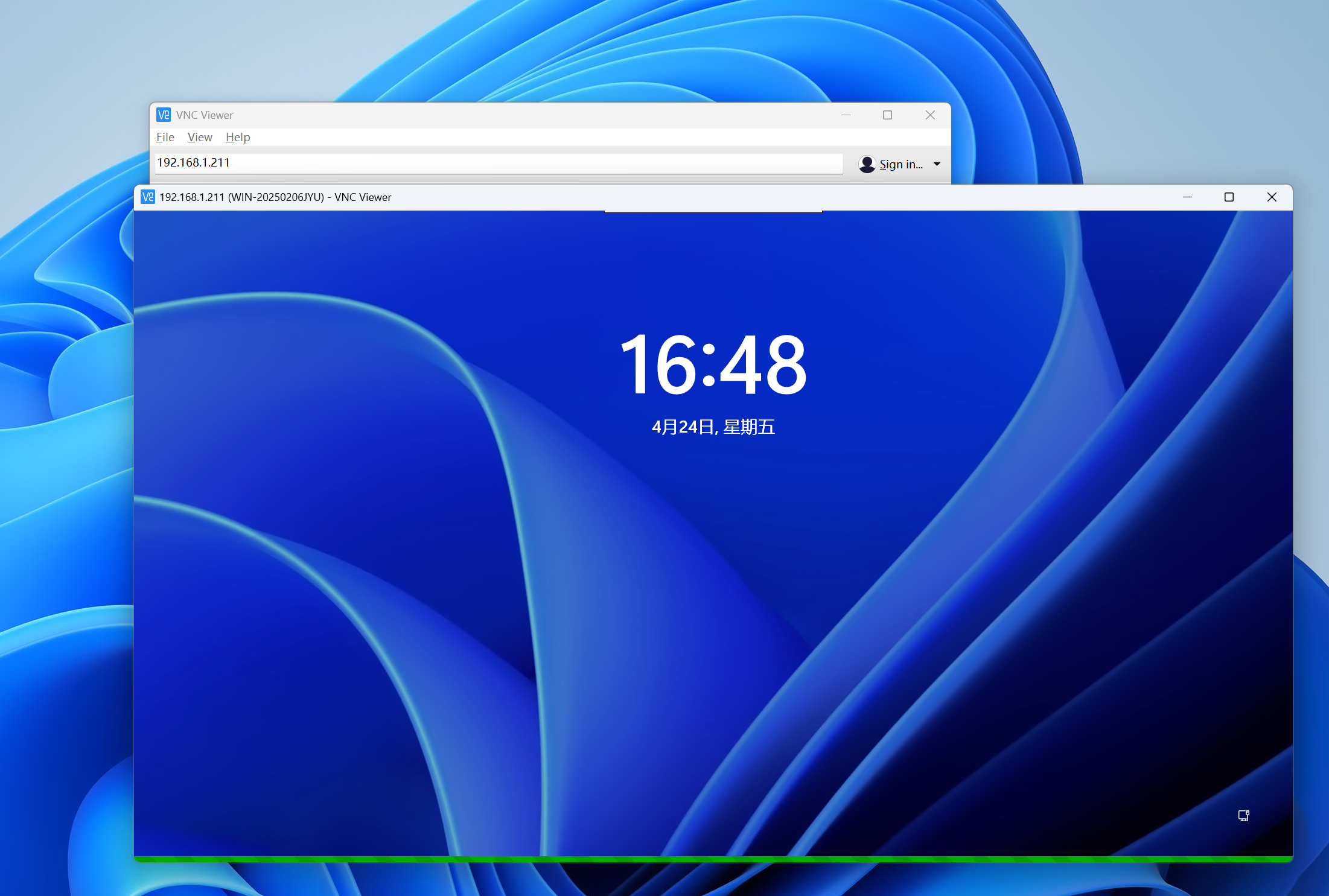Maximize the 192.168.1.211 session window
Screen dimensions: 1329x896
[1229, 197]
